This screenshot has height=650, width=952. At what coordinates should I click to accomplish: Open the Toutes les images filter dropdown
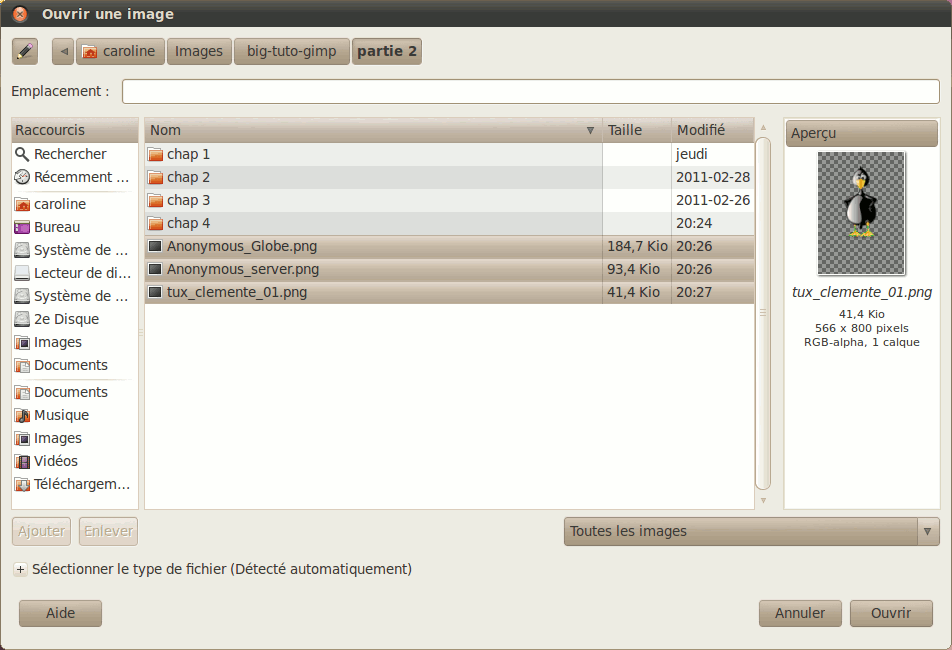pyautogui.click(x=751, y=531)
